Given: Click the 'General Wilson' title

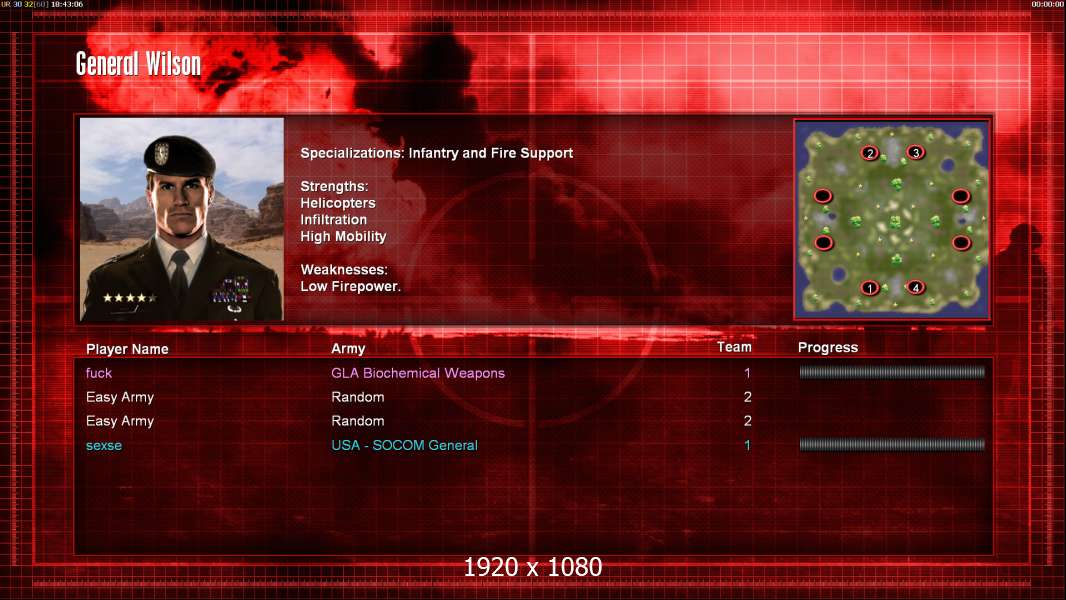Looking at the screenshot, I should point(138,64).
